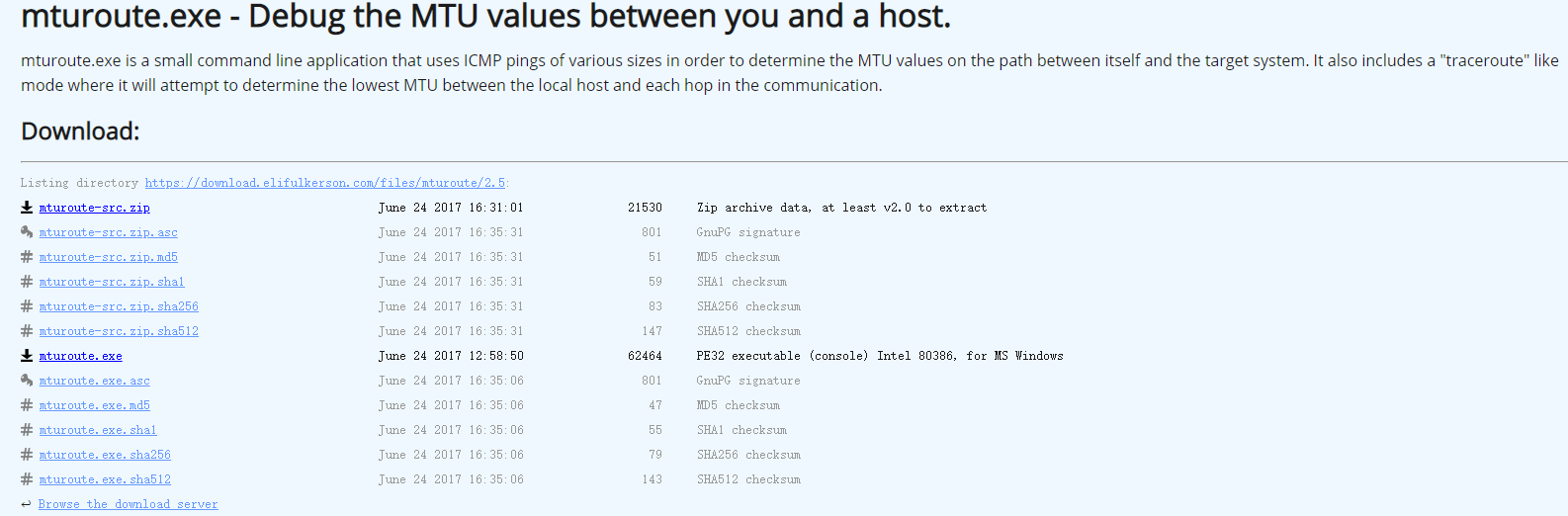Open mturoute-src.zip.sha1 checksum link

(112, 282)
